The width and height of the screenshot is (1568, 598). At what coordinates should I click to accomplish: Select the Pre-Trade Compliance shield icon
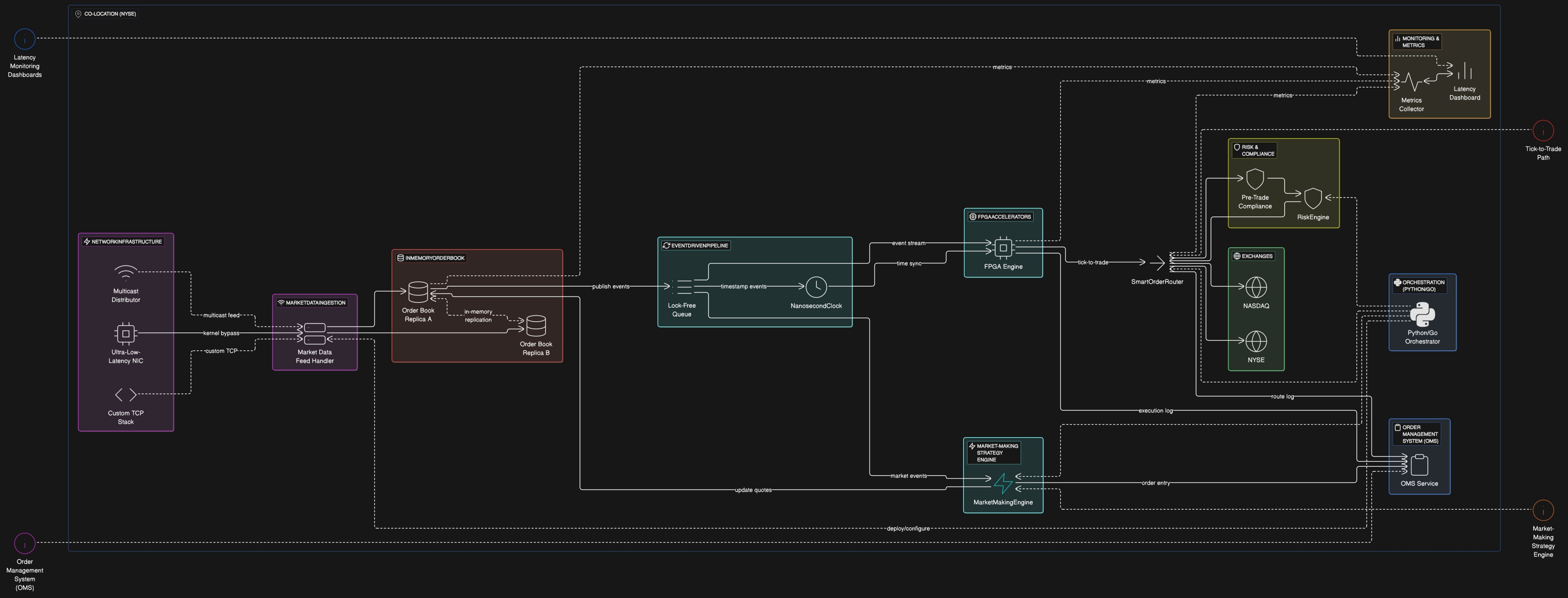click(1255, 179)
